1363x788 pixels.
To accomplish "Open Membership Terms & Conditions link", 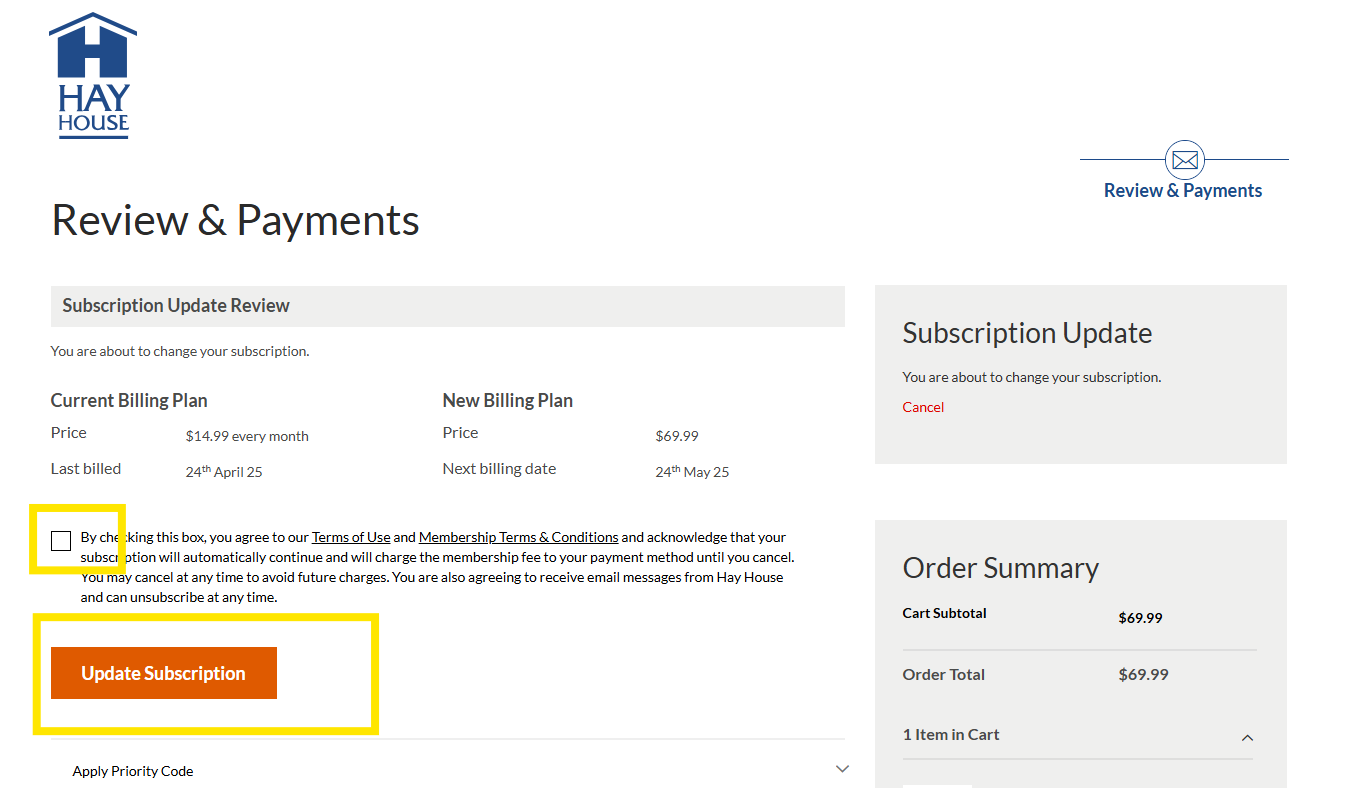I will pyautogui.click(x=518, y=537).
